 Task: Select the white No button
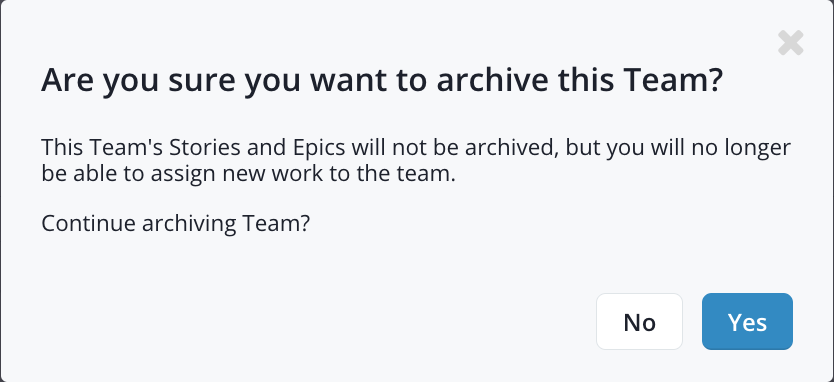(x=639, y=321)
